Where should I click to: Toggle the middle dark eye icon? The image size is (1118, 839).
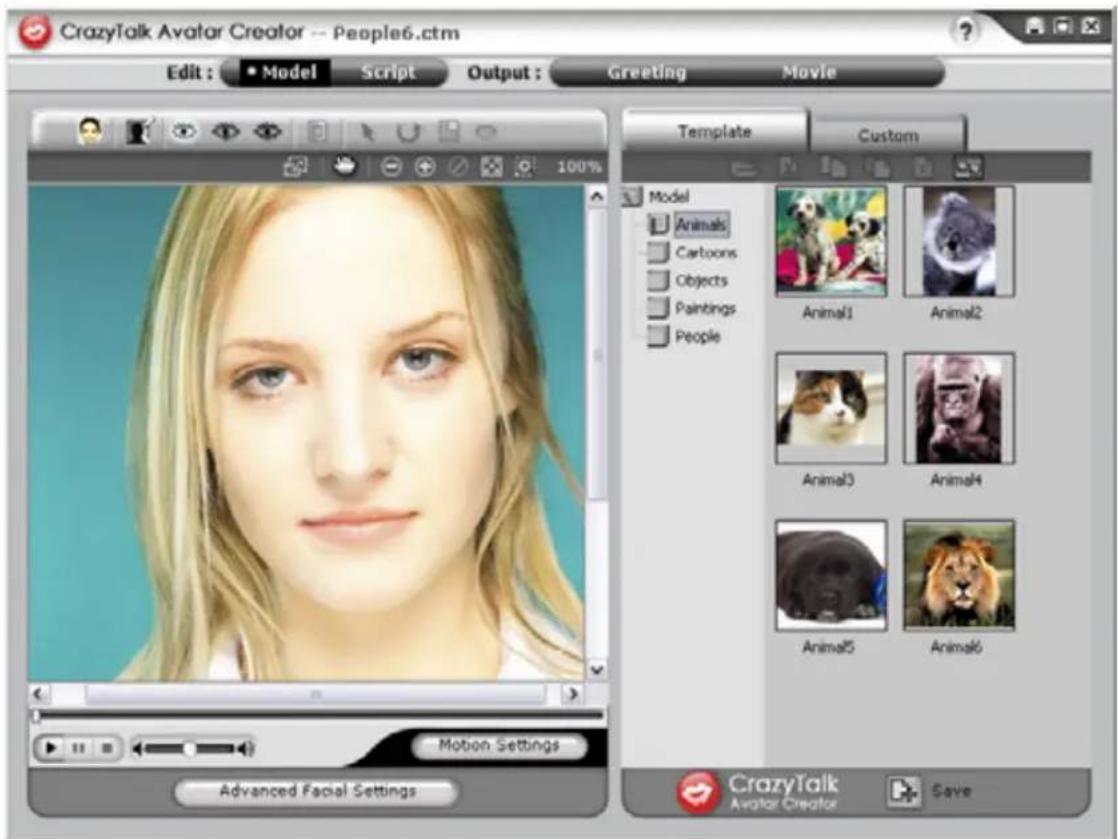(226, 132)
